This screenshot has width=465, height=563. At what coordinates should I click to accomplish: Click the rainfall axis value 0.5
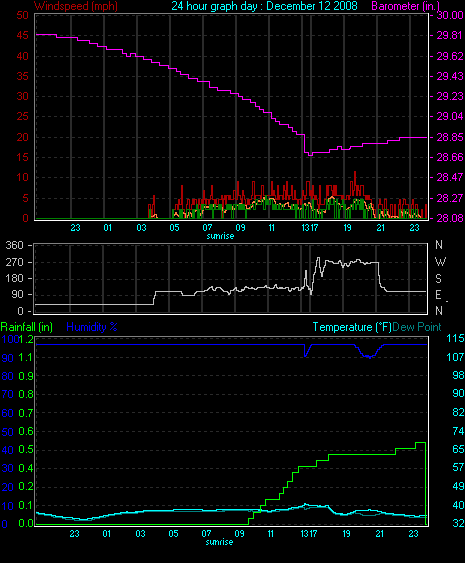click(26, 450)
